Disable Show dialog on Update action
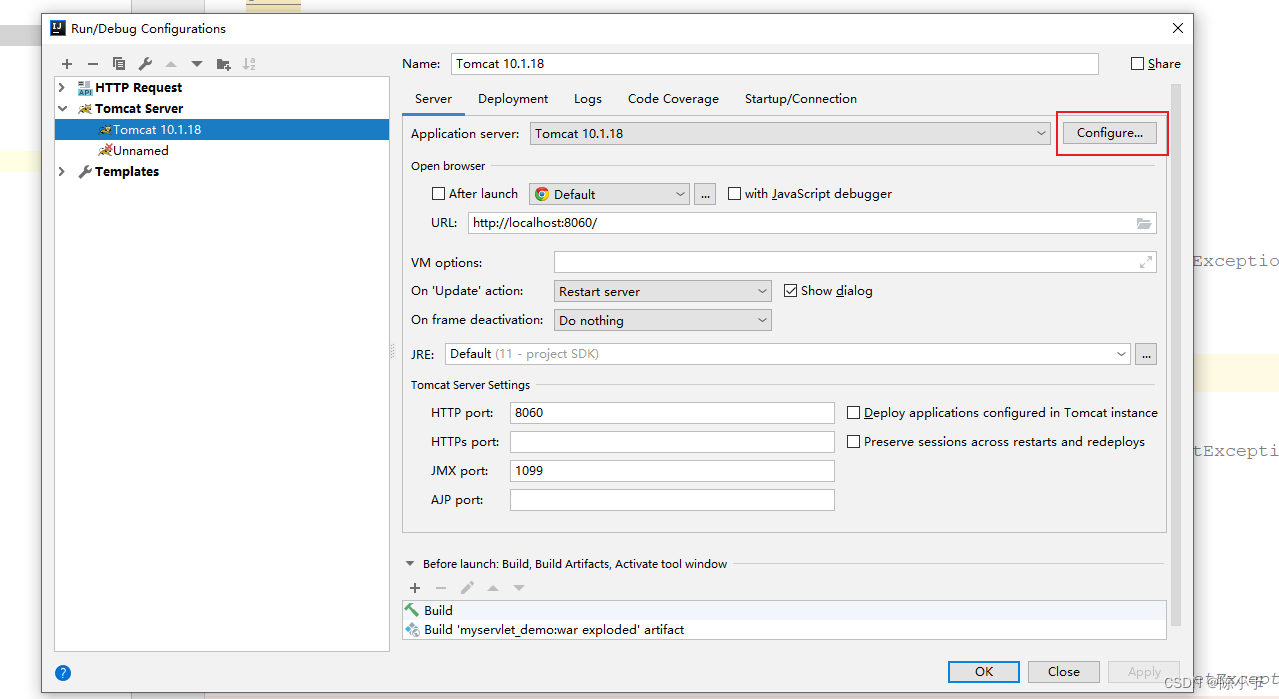This screenshot has width=1279, height=699. click(790, 290)
